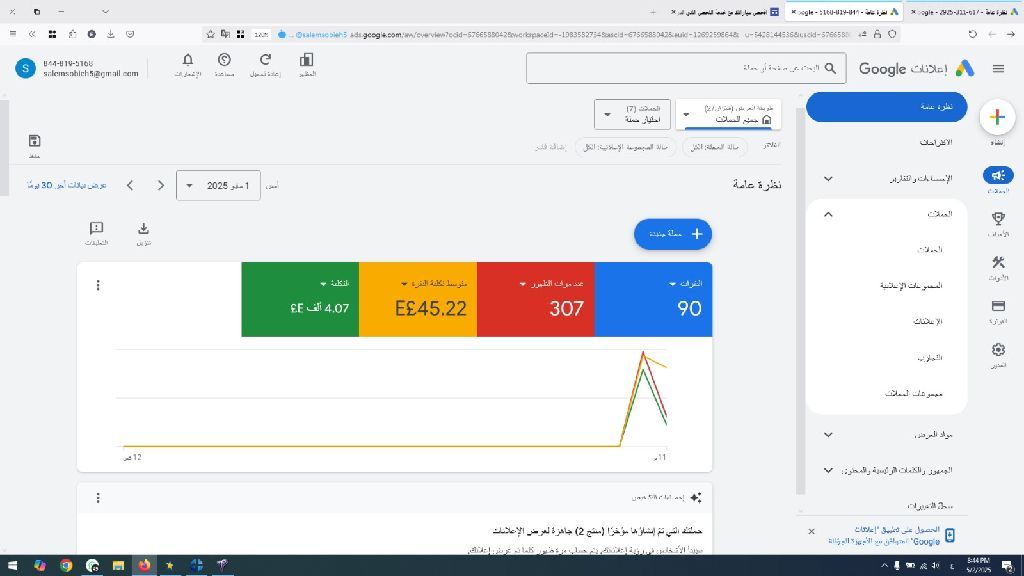The width and height of the screenshot is (1024, 576).
Task: Expand the Insights and reports section
Action: pyautogui.click(x=828, y=178)
